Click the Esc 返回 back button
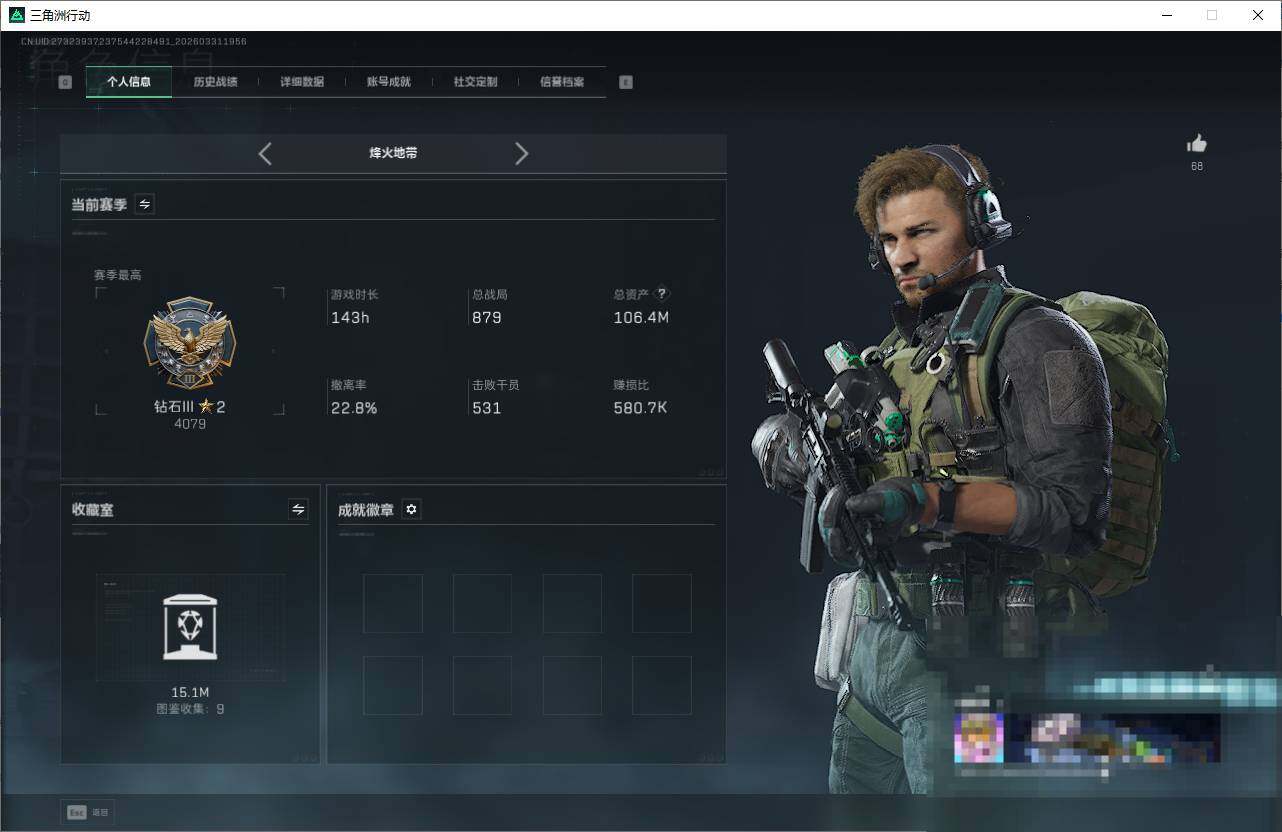1282x832 pixels. [x=88, y=812]
